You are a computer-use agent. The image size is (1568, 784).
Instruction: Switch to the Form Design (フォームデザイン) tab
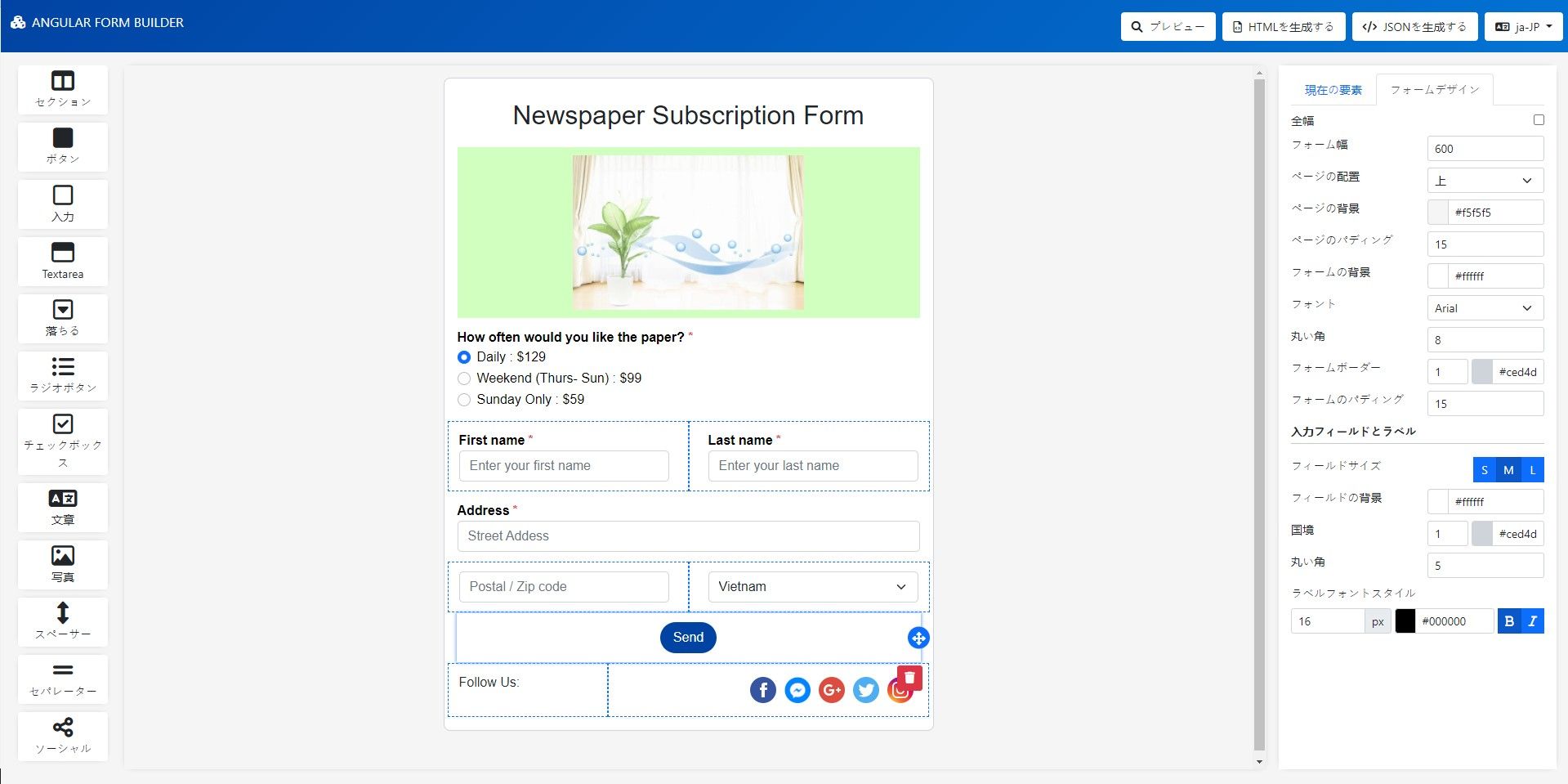point(1435,90)
